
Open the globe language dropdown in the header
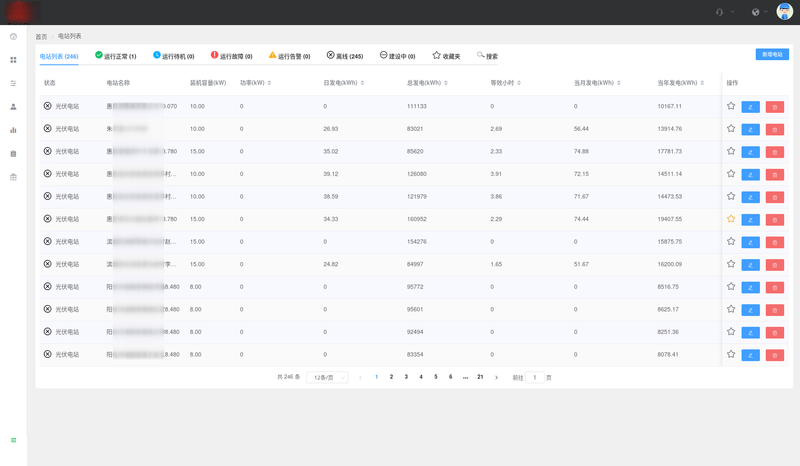tap(758, 12)
